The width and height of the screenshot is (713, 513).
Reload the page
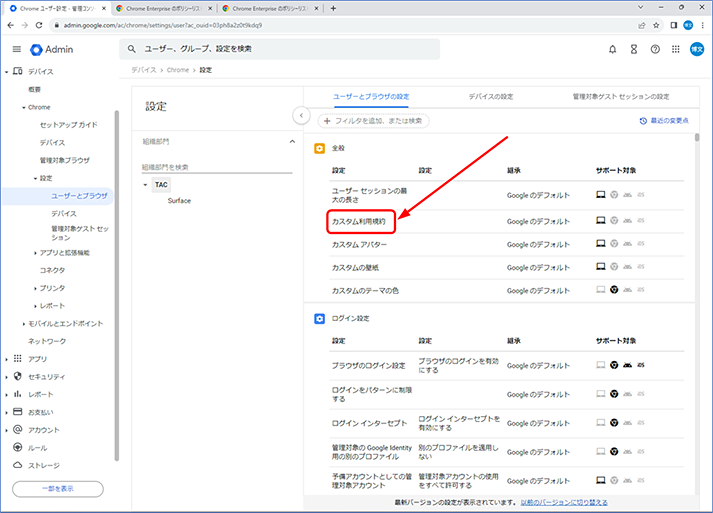pos(39,25)
